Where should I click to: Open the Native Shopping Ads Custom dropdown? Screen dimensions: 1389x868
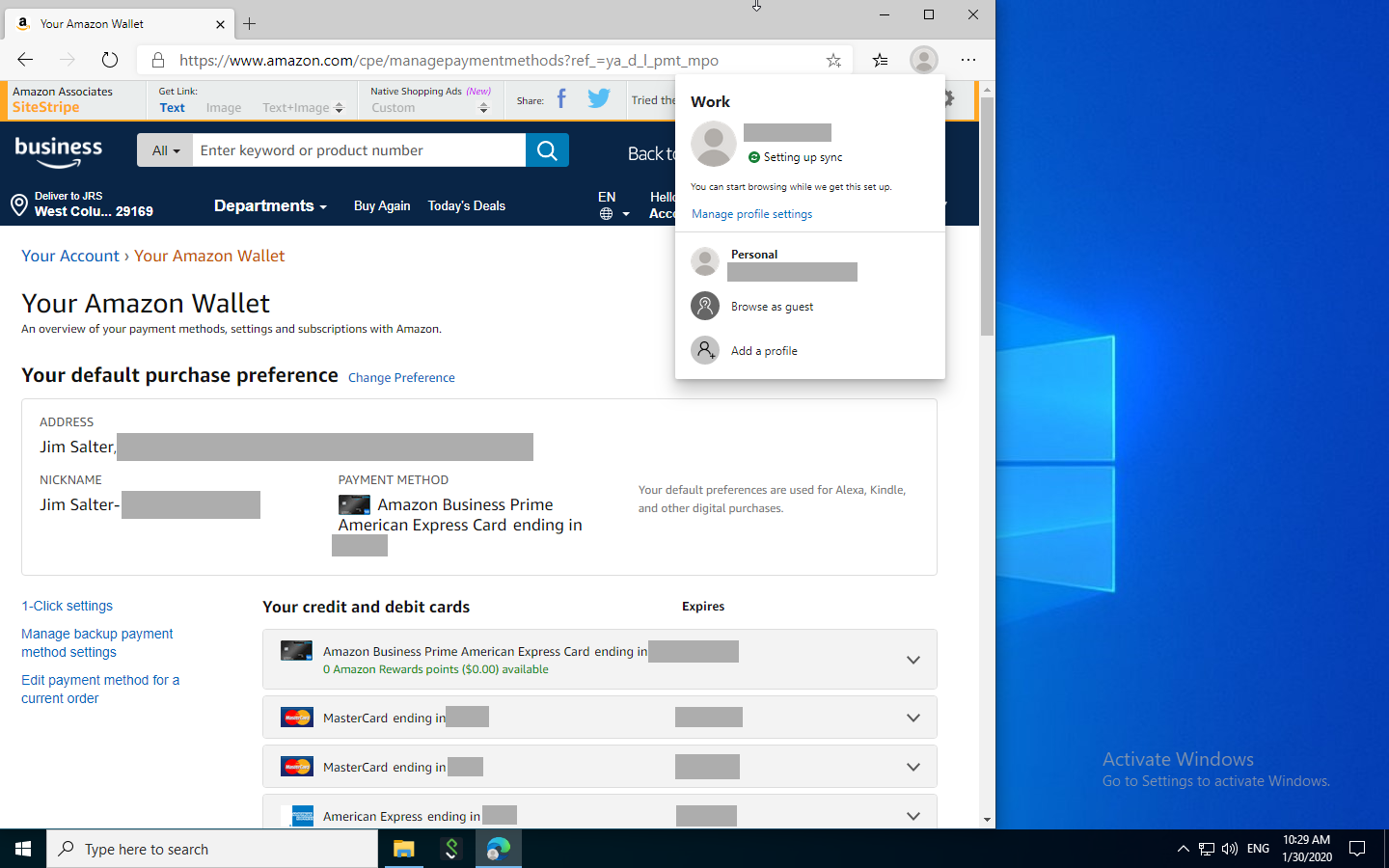(430, 108)
